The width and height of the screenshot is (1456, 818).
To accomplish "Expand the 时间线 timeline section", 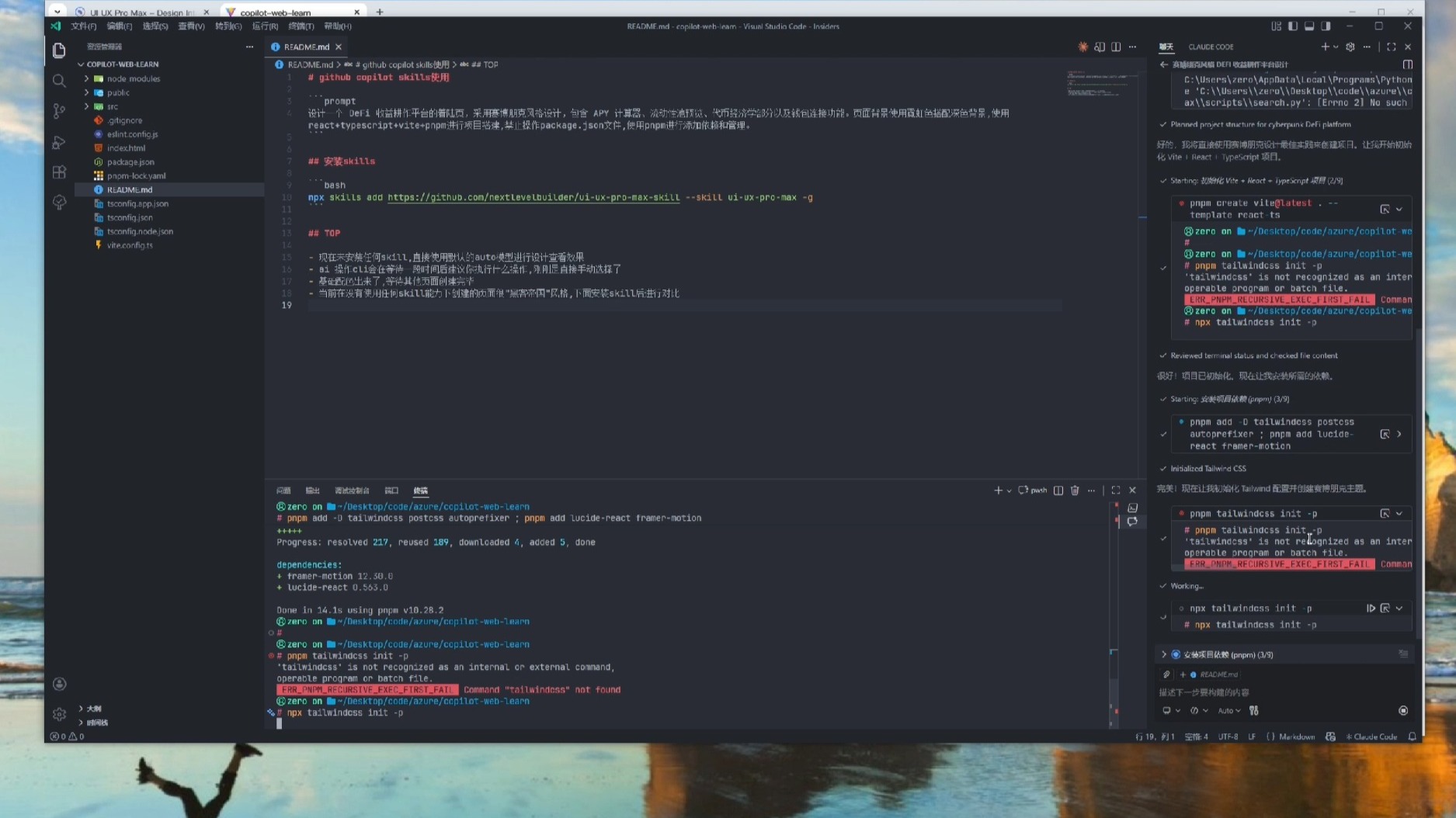I will click(81, 723).
